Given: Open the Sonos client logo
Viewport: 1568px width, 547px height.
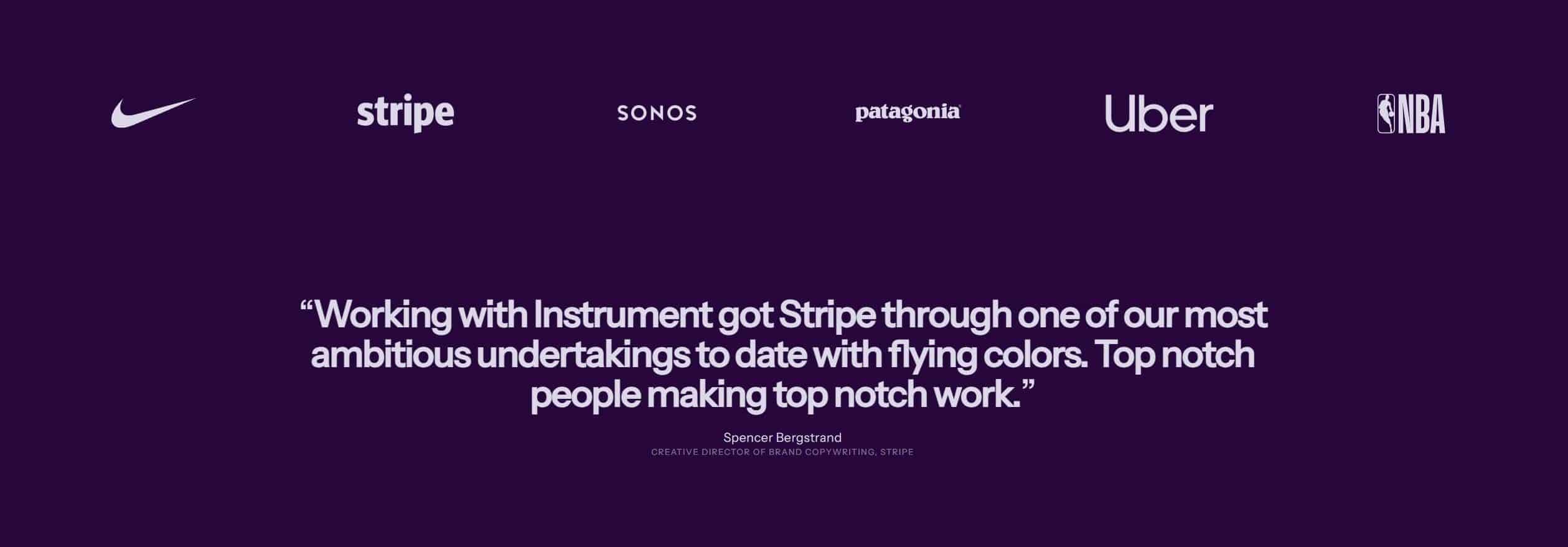Looking at the screenshot, I should [x=657, y=113].
